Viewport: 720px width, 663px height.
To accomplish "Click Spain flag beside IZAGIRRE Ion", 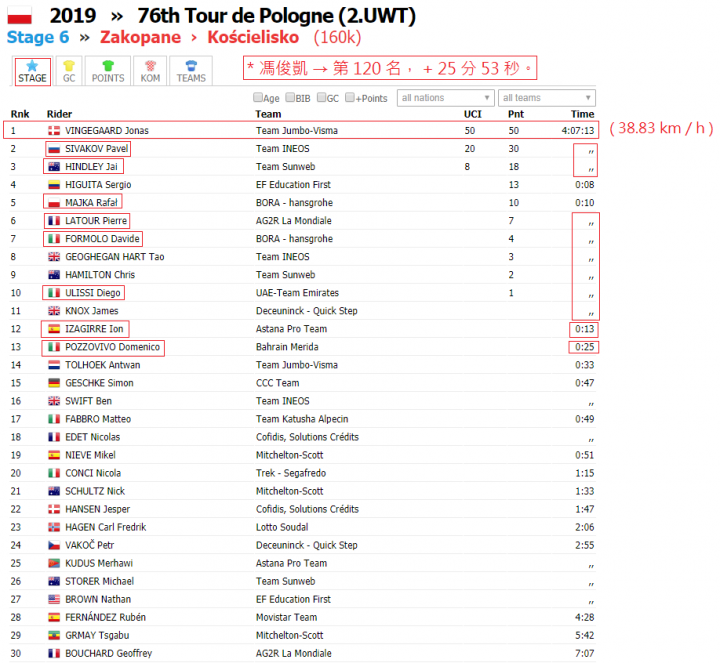I will pyautogui.click(x=54, y=329).
